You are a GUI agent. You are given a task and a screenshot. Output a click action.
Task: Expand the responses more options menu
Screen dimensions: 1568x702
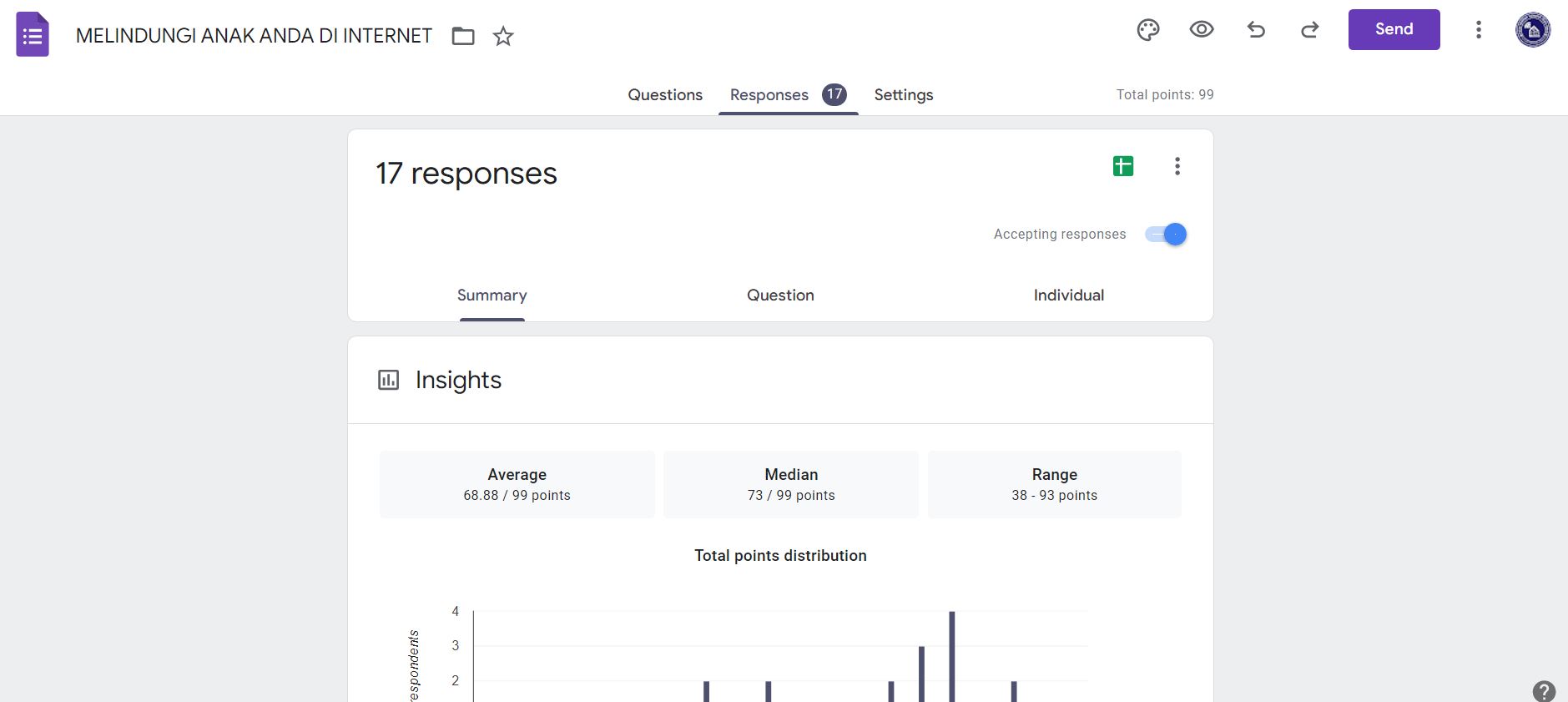[1177, 166]
